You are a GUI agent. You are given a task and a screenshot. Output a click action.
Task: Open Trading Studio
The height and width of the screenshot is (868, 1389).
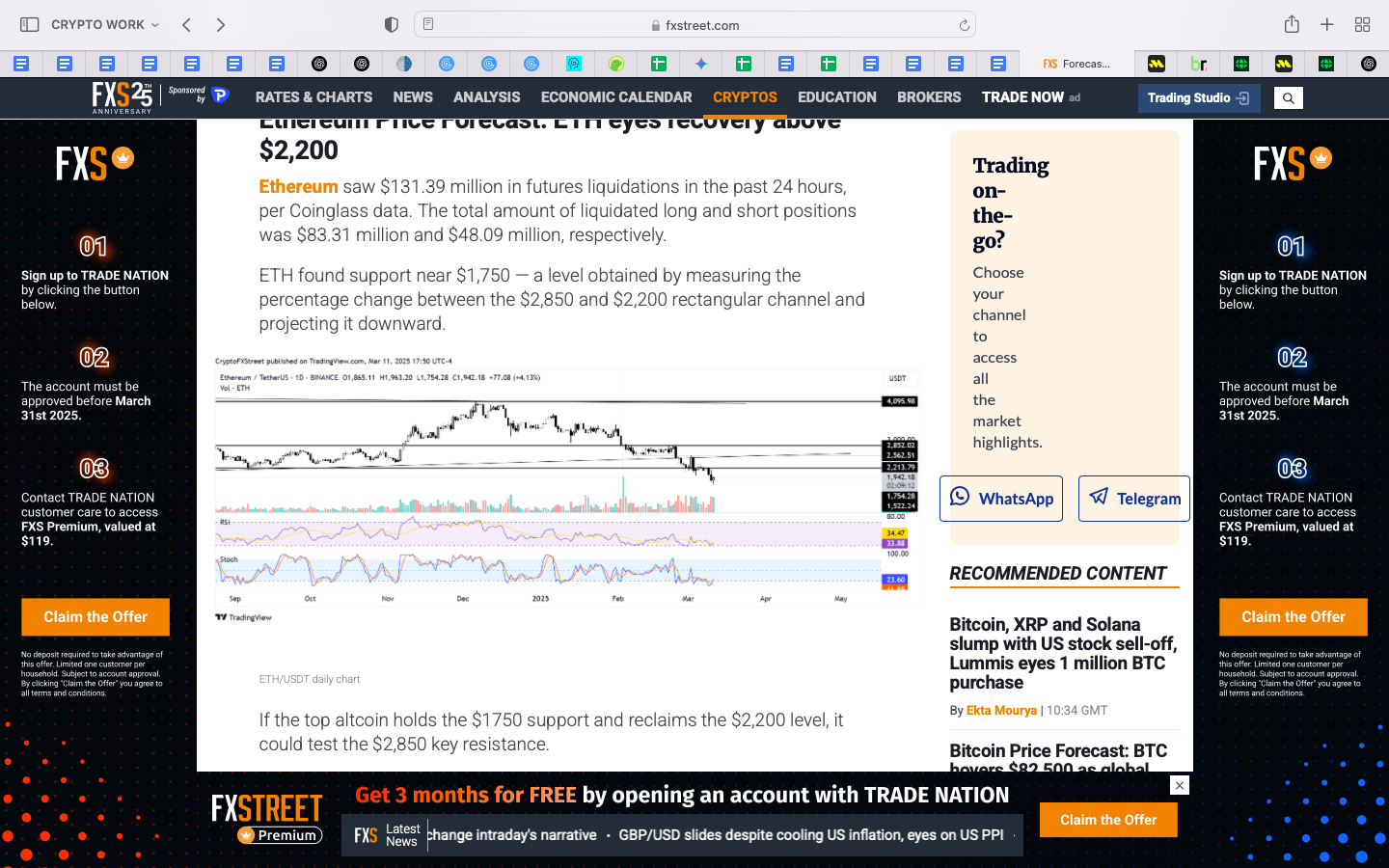[x=1199, y=97]
